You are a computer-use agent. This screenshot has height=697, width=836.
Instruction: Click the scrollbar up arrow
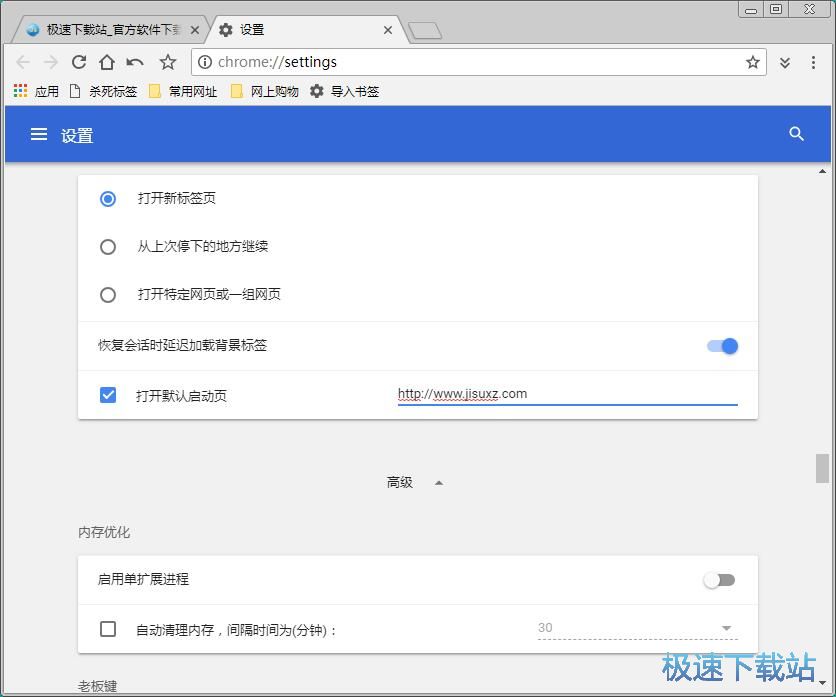[x=822, y=171]
